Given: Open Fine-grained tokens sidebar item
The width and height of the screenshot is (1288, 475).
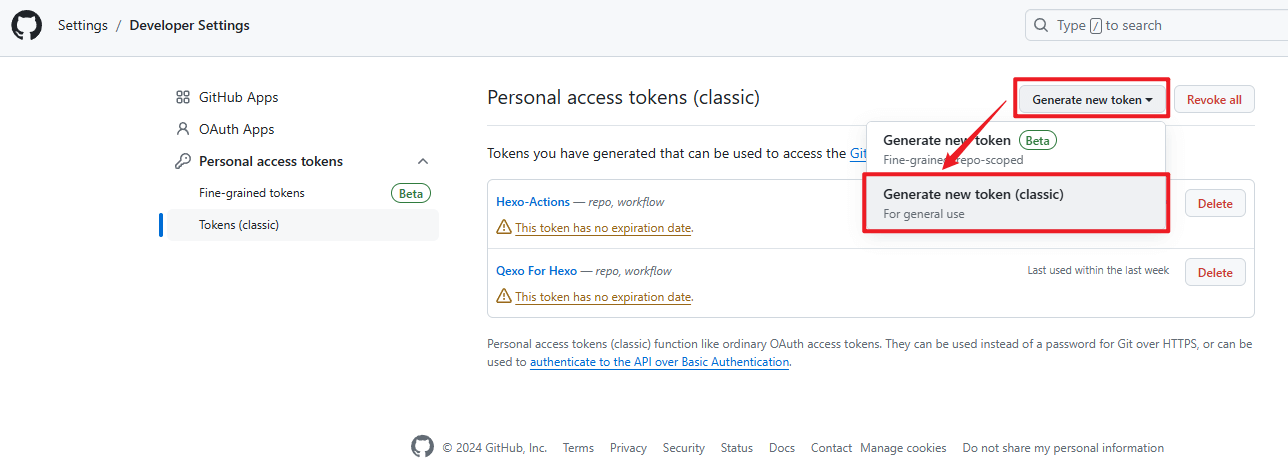Looking at the screenshot, I should 252,193.
